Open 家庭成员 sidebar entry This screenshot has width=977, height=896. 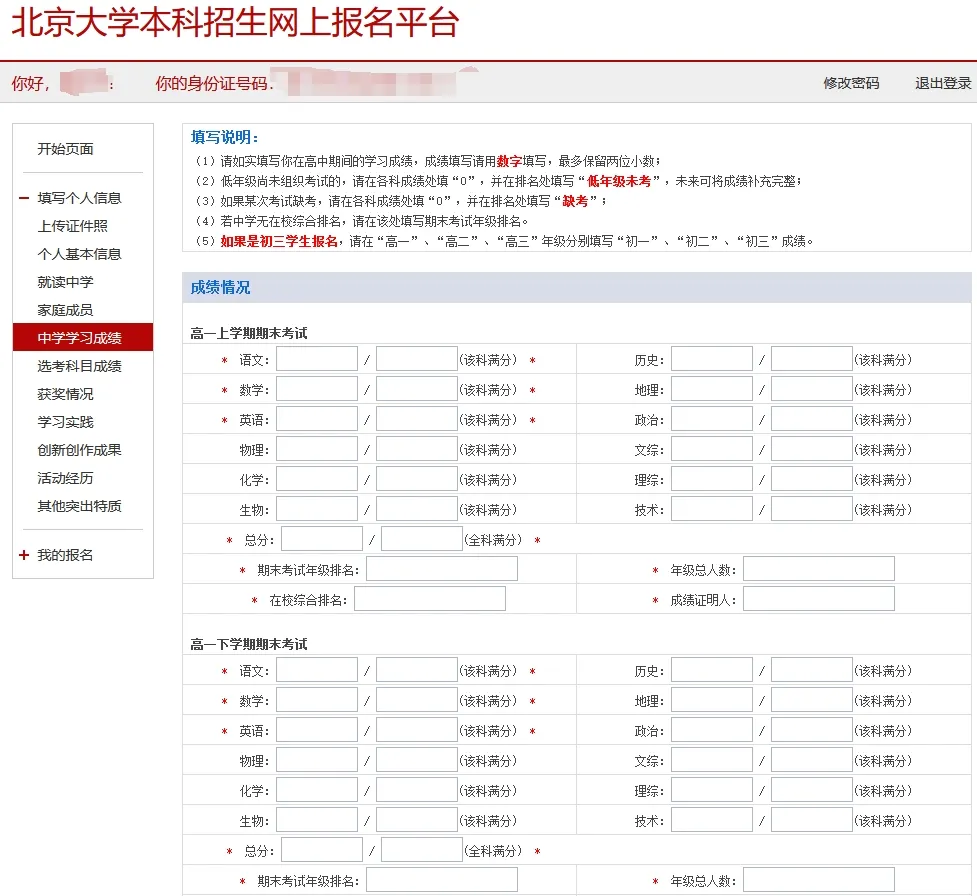pyautogui.click(x=65, y=310)
